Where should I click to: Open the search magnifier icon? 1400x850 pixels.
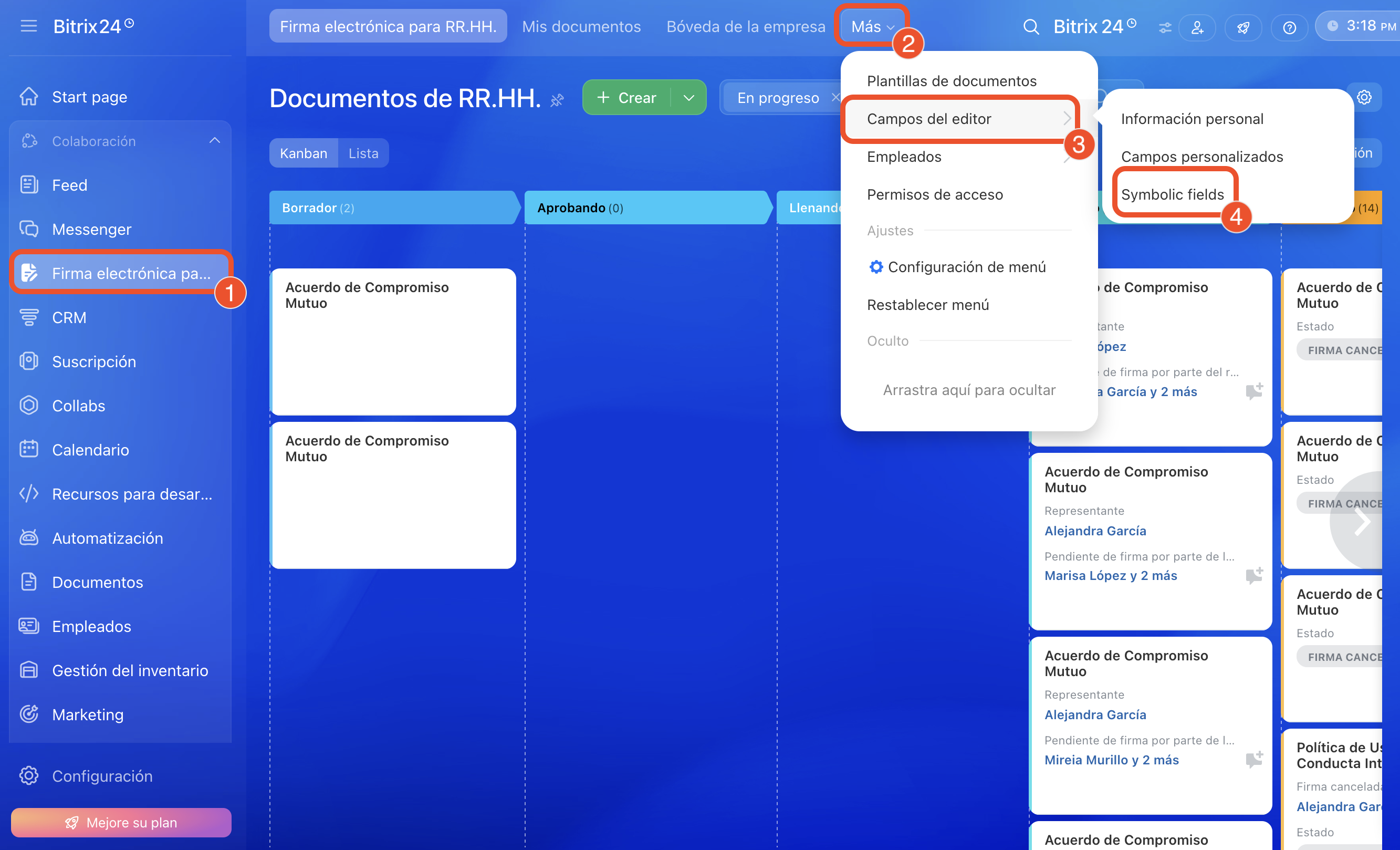(1031, 27)
